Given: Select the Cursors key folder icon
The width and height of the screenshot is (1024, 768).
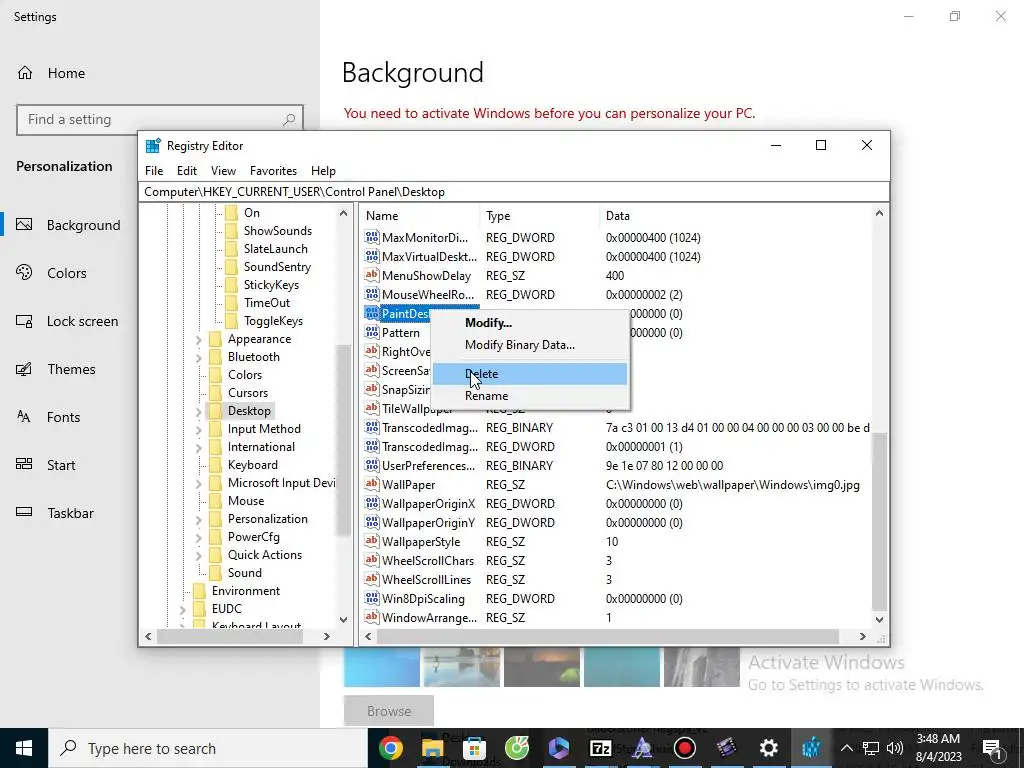Looking at the screenshot, I should pos(216,392).
